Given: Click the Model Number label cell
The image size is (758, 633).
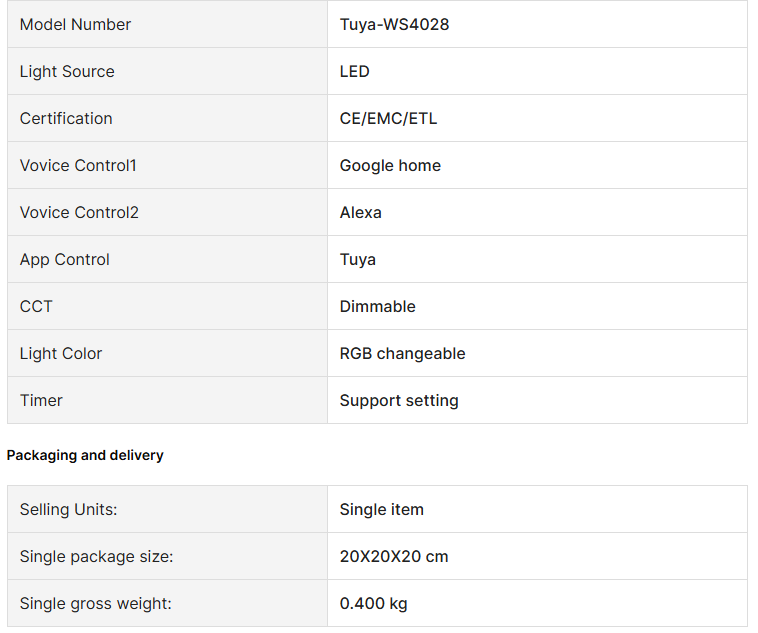Looking at the screenshot, I should [75, 24].
